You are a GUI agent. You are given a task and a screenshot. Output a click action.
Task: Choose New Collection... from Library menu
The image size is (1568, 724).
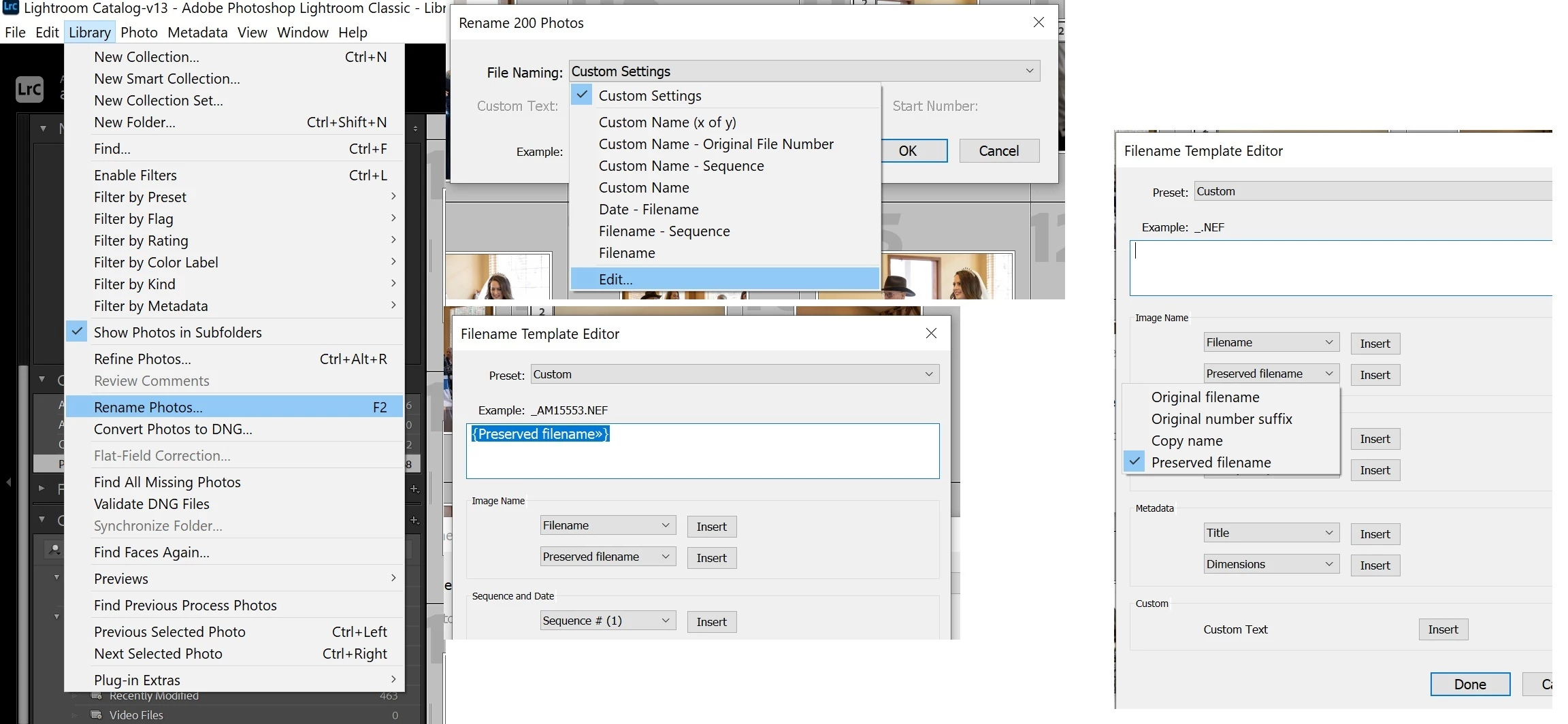pyautogui.click(x=234, y=57)
